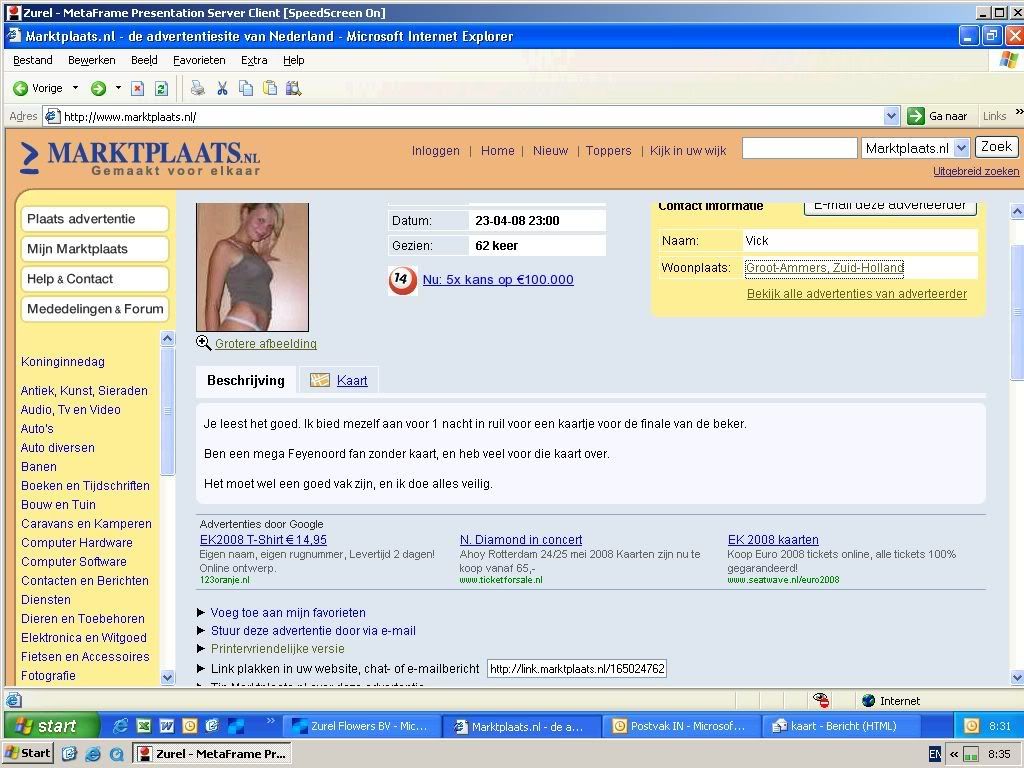This screenshot has width=1024, height=768.
Task: Click the inner green start button
Action: pos(51,726)
